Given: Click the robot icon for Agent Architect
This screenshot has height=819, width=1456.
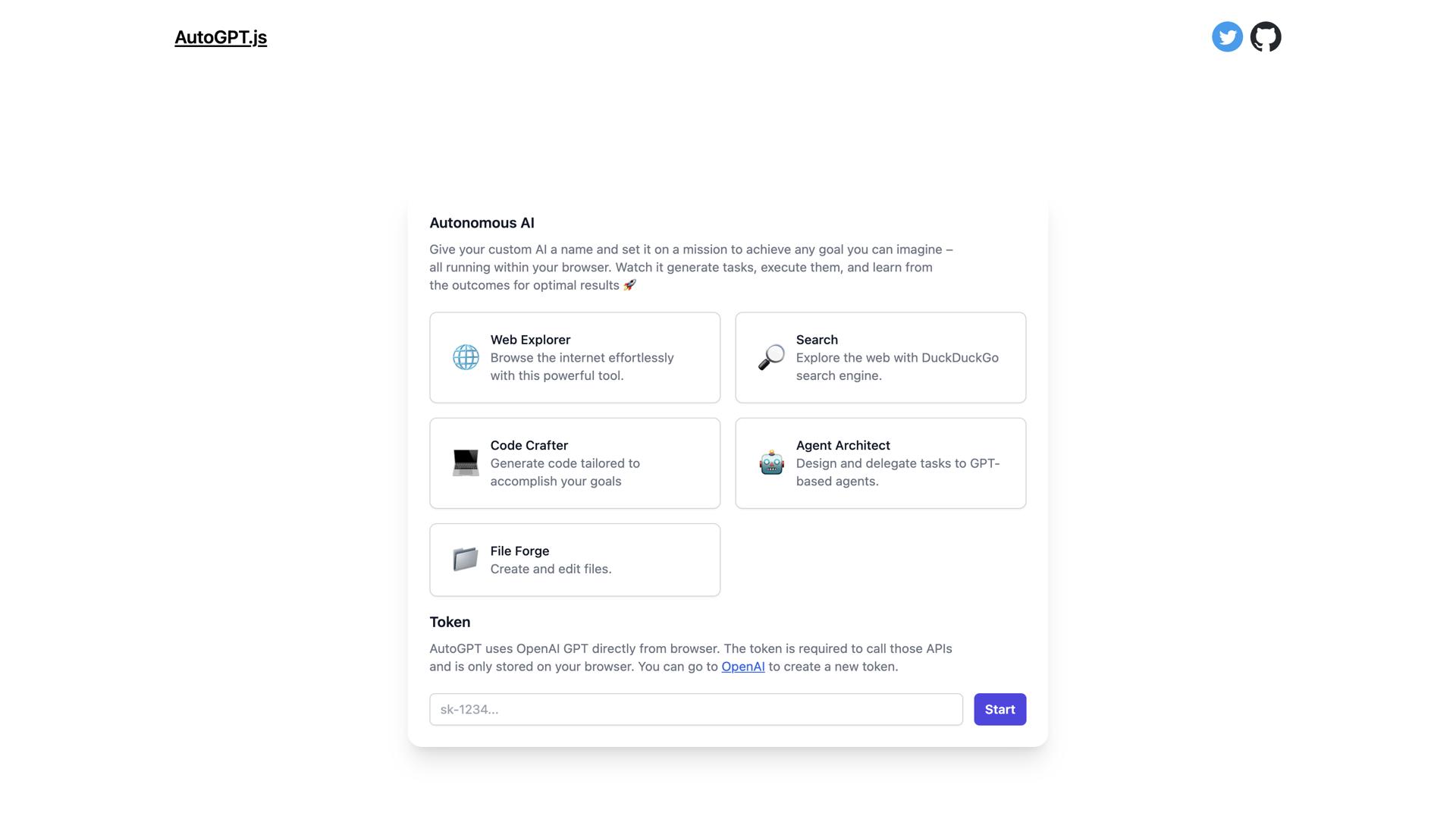Looking at the screenshot, I should 771,463.
